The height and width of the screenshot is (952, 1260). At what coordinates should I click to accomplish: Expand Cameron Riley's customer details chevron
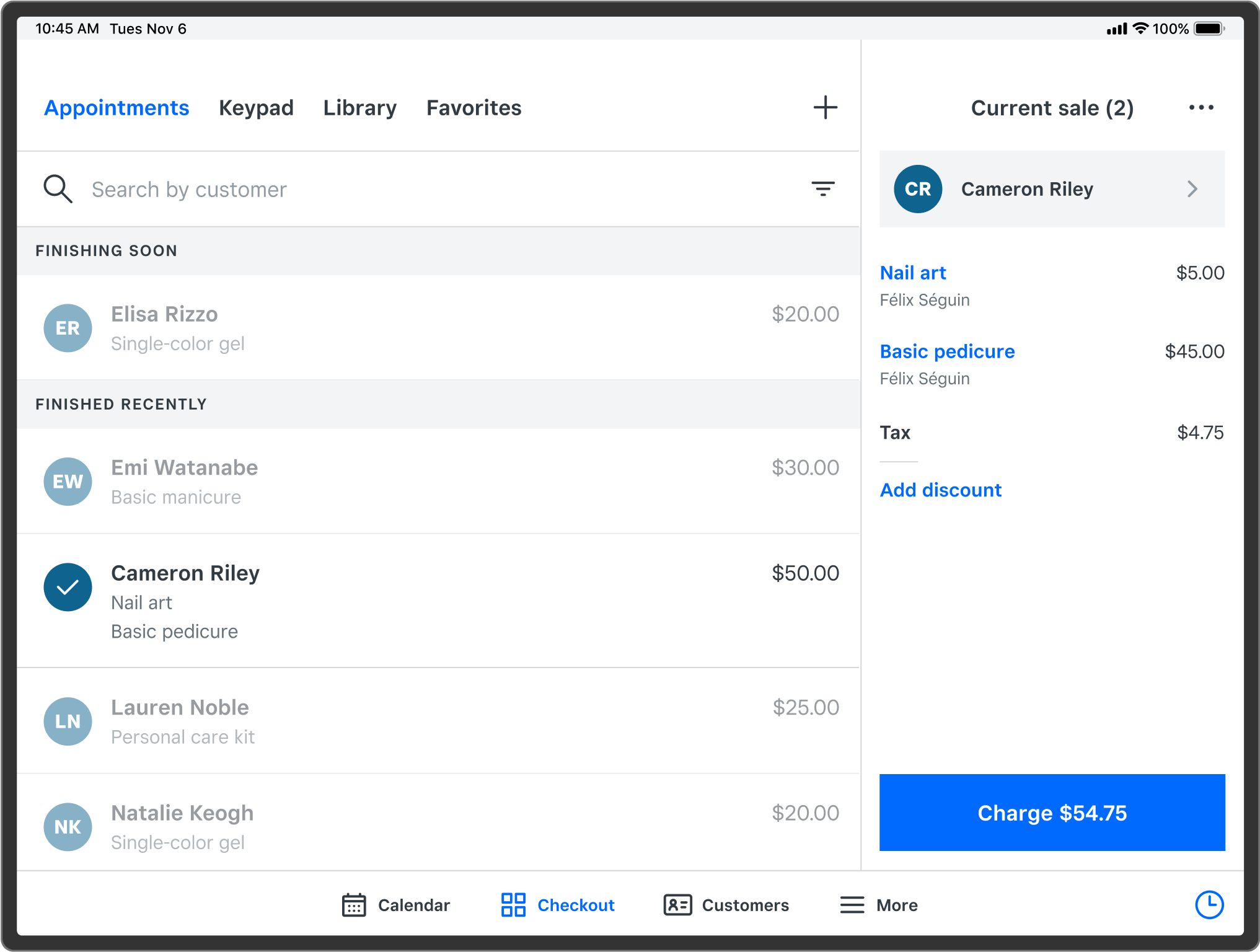point(1192,189)
